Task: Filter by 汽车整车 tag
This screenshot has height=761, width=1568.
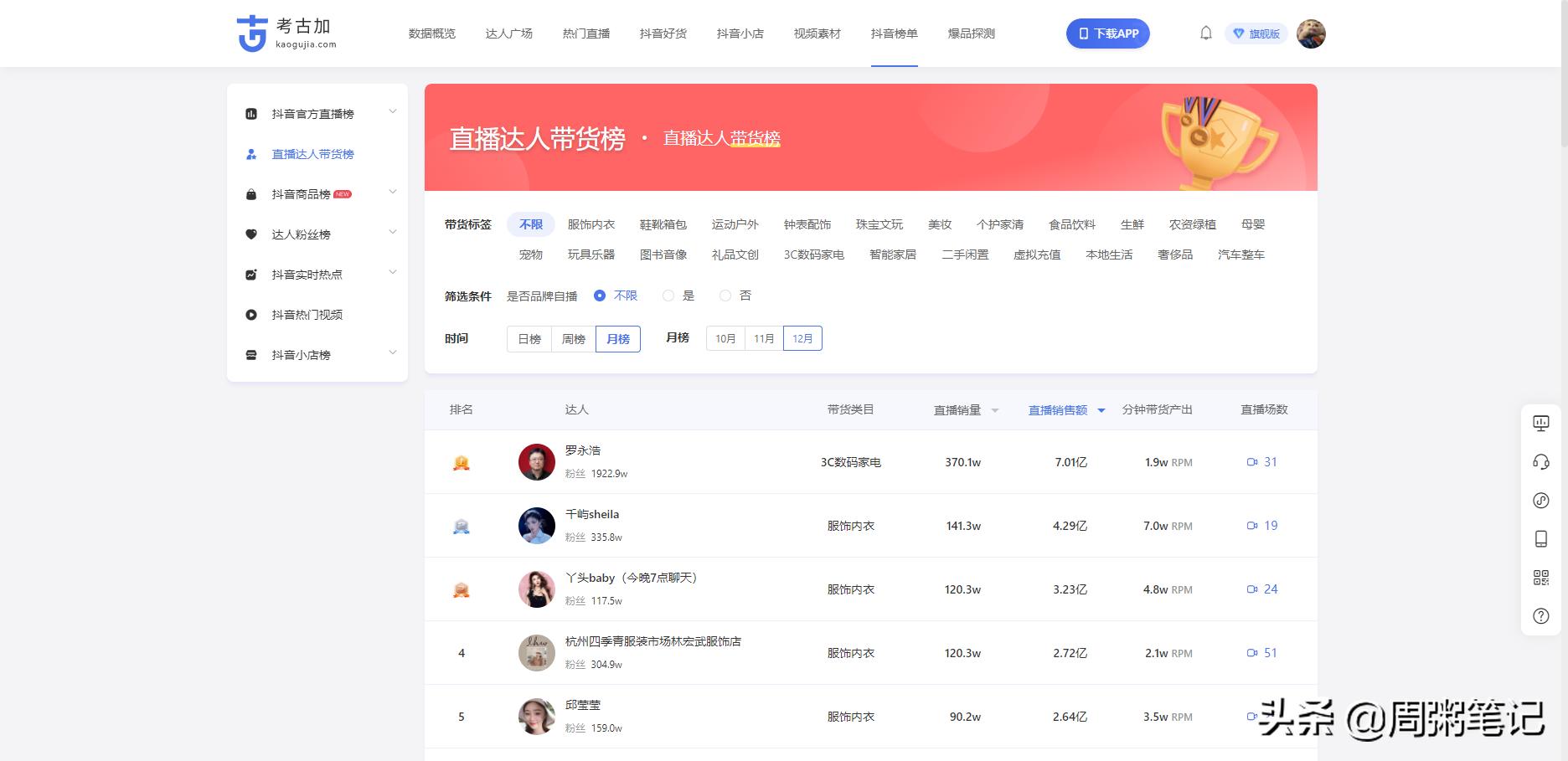Action: [x=1241, y=255]
